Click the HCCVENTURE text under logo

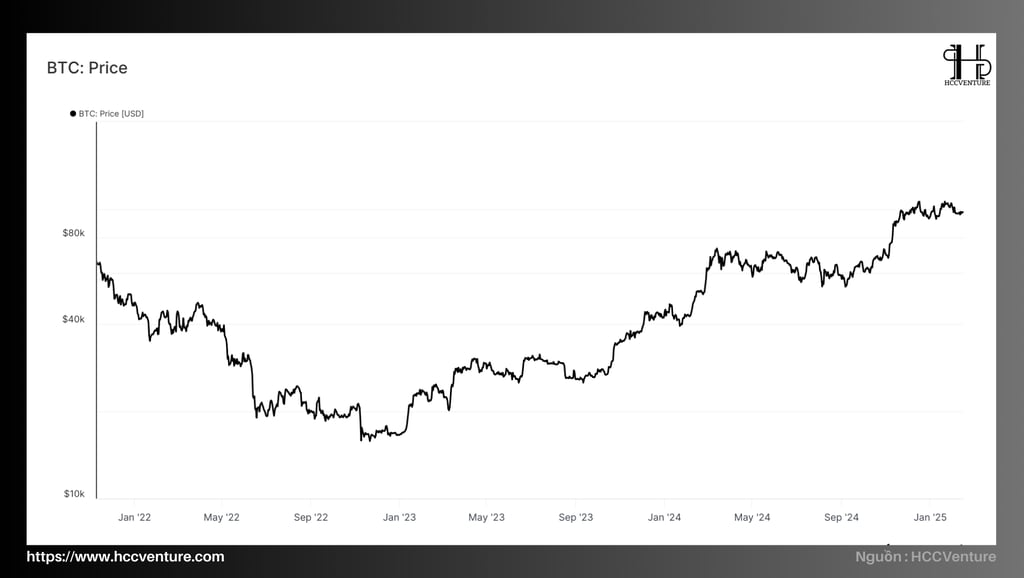coord(967,83)
